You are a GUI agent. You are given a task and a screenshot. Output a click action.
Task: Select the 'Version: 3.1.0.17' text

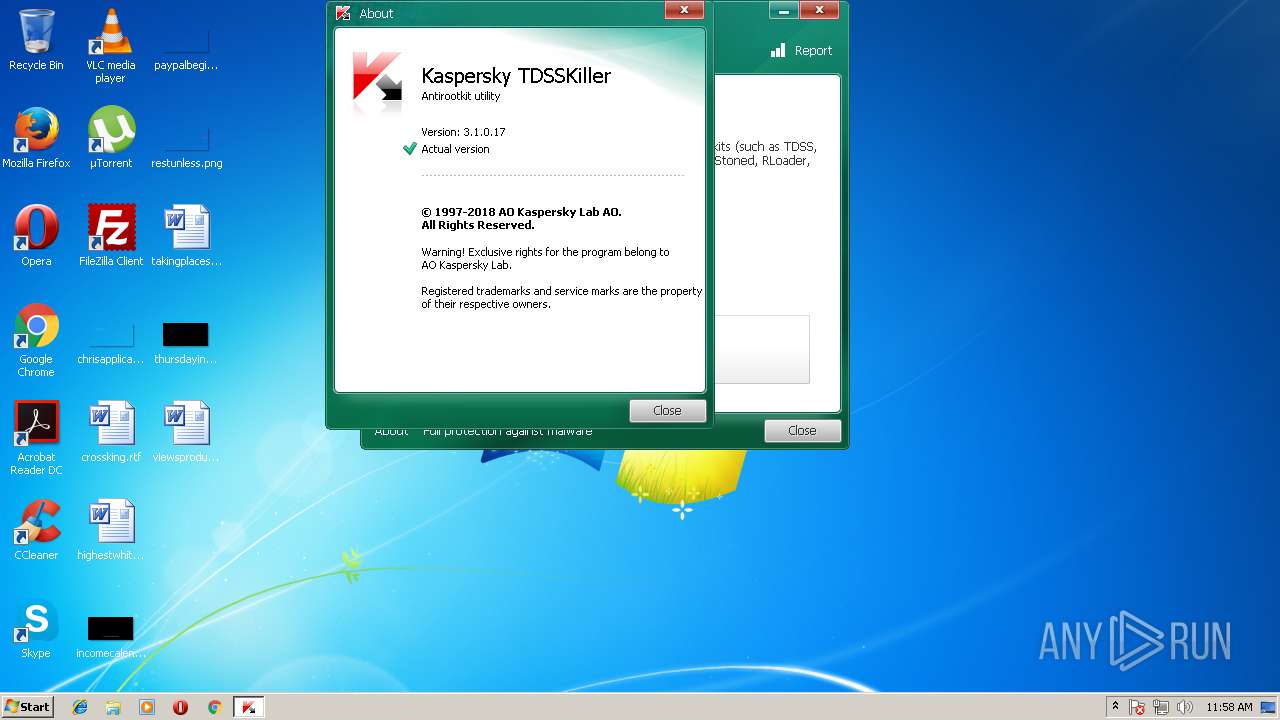coord(463,132)
